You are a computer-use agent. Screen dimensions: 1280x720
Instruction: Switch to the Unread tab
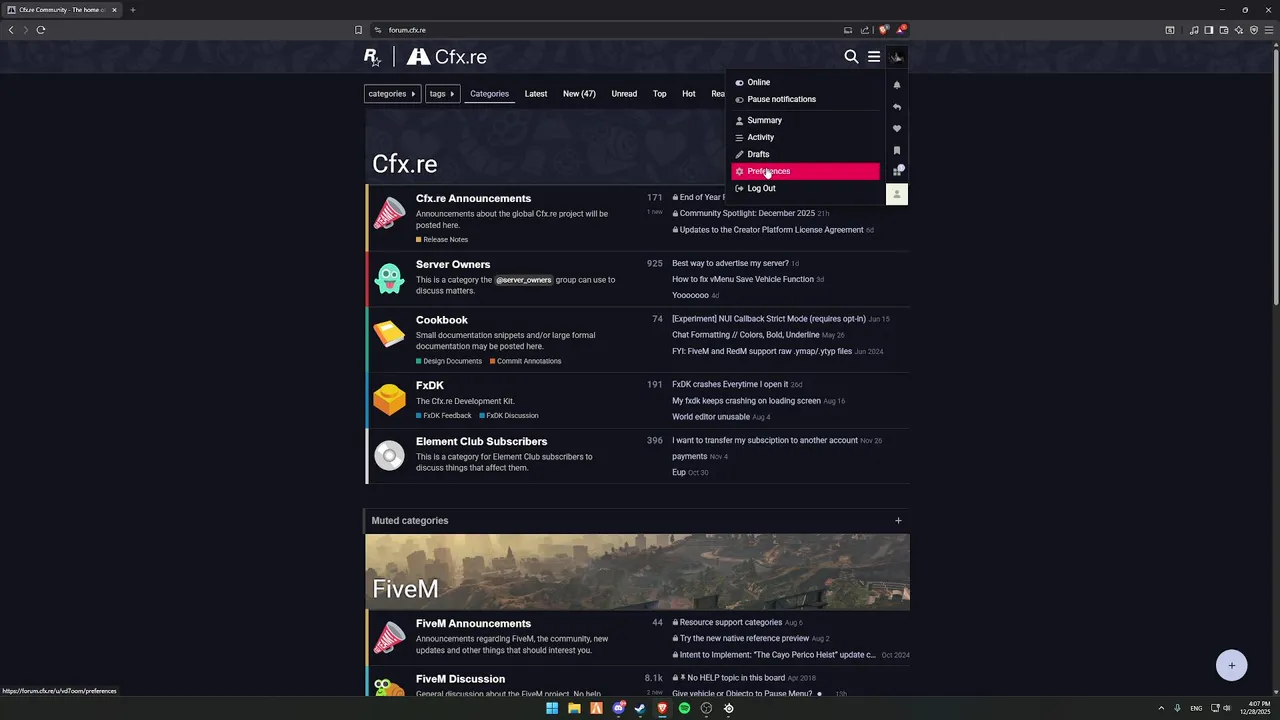[x=624, y=94]
